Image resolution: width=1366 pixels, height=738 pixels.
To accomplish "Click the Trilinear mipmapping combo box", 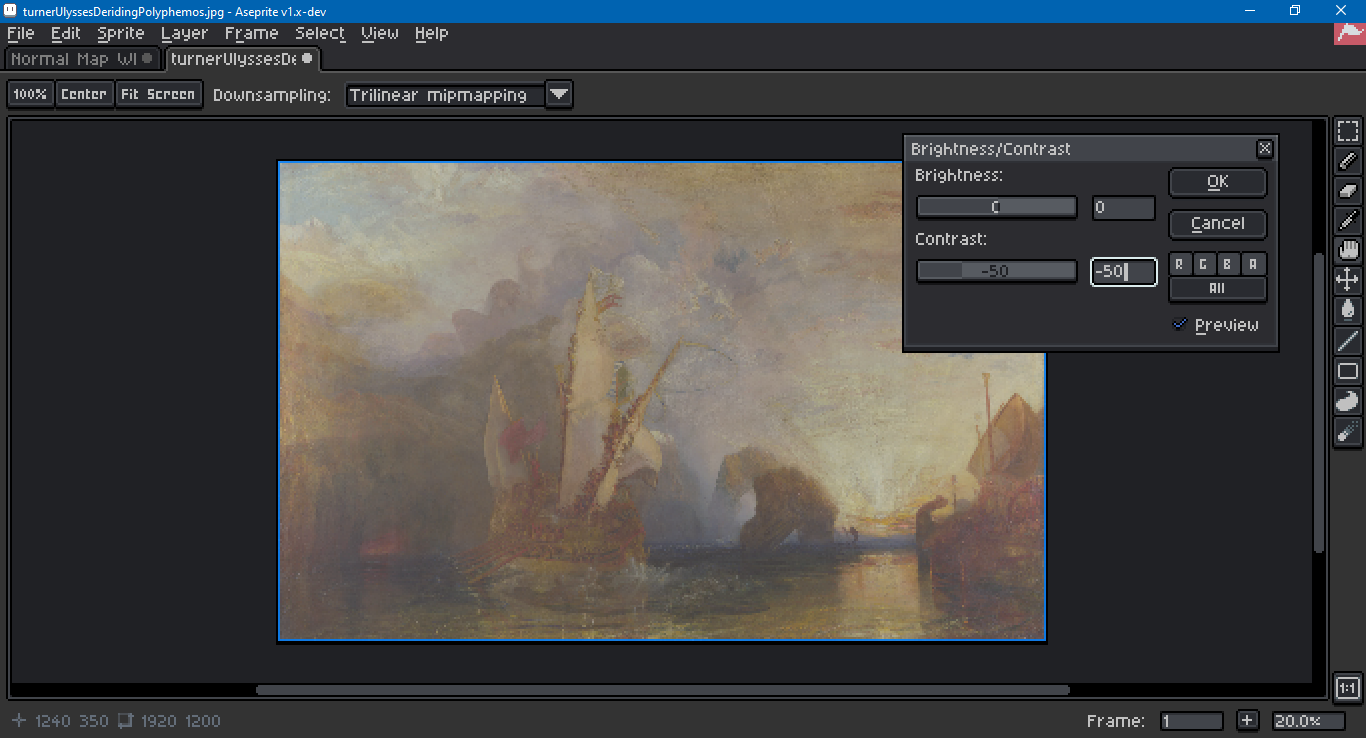I will tap(446, 95).
